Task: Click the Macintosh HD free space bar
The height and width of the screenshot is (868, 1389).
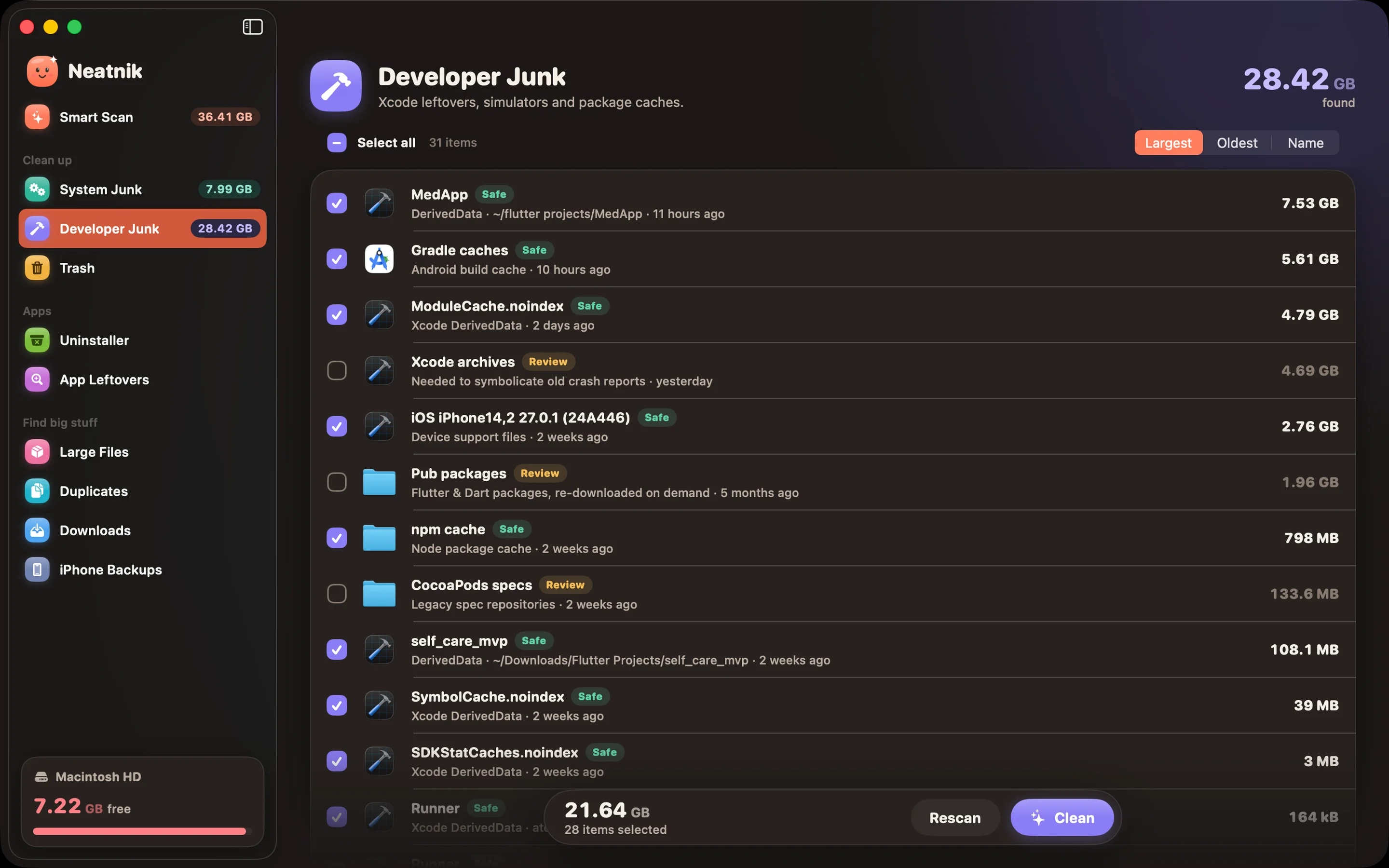Action: tap(142, 831)
